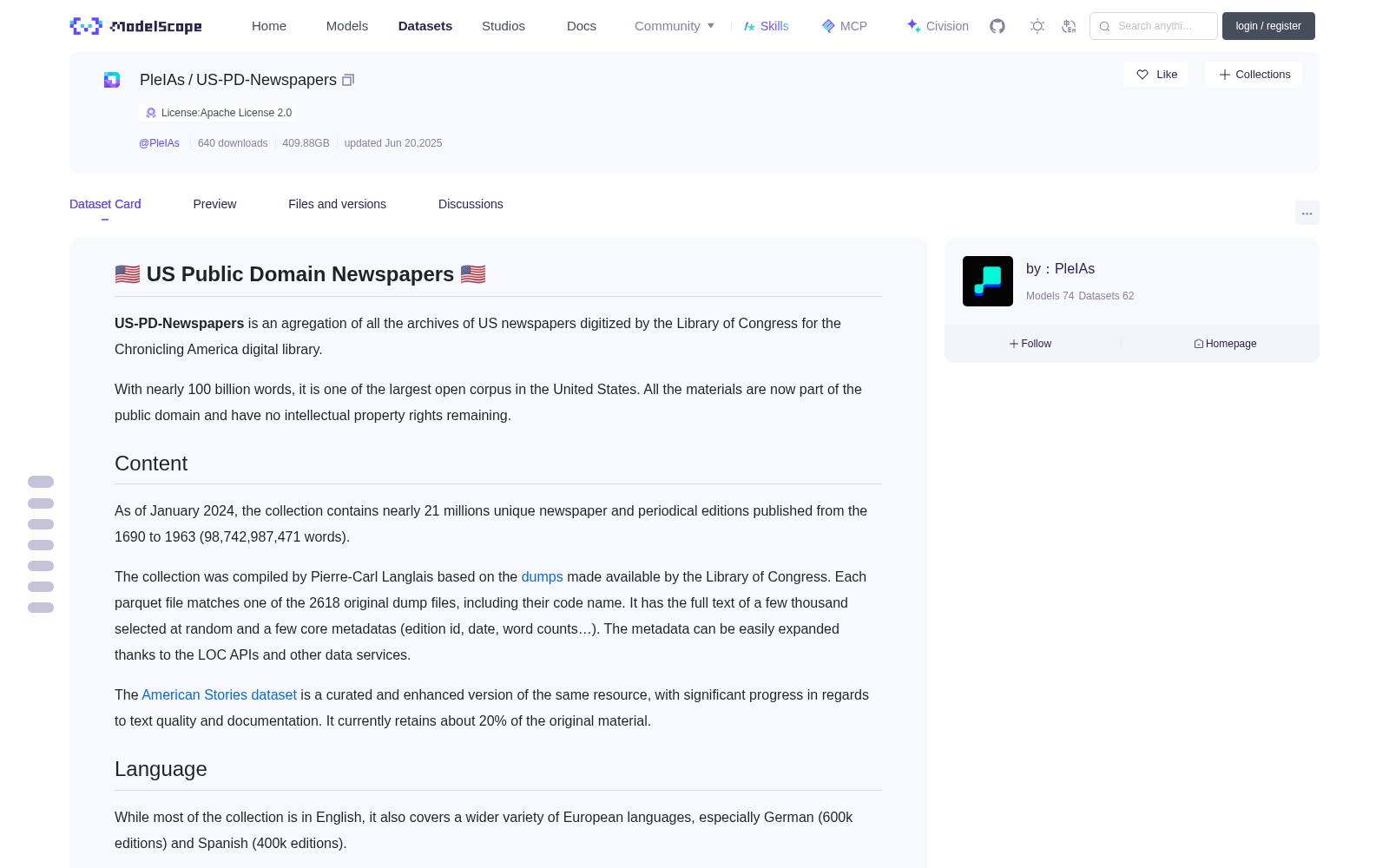Click the dataset avatar icon beside PleIAs
The height and width of the screenshot is (868, 1389).
coord(112,80)
